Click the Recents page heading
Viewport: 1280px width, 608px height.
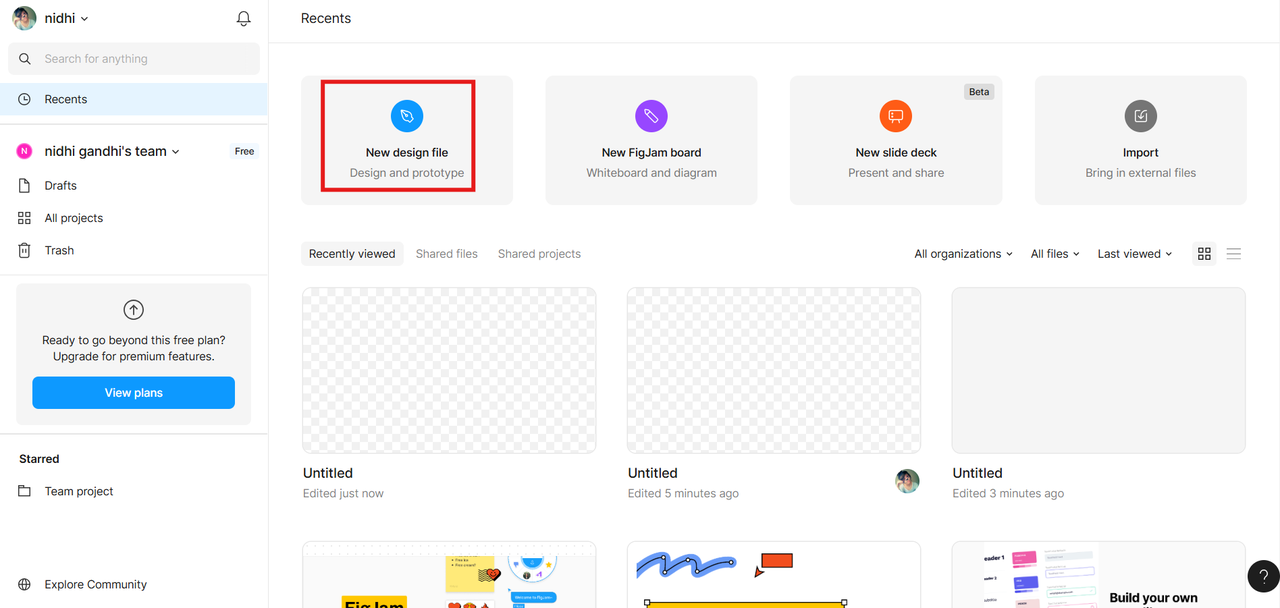click(x=326, y=18)
